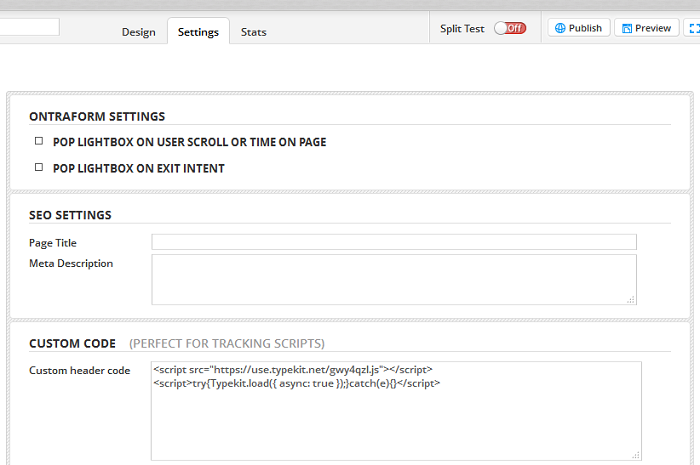Click the fullscreen expand icon
Screen dimensions: 700x465
tap(693, 28)
